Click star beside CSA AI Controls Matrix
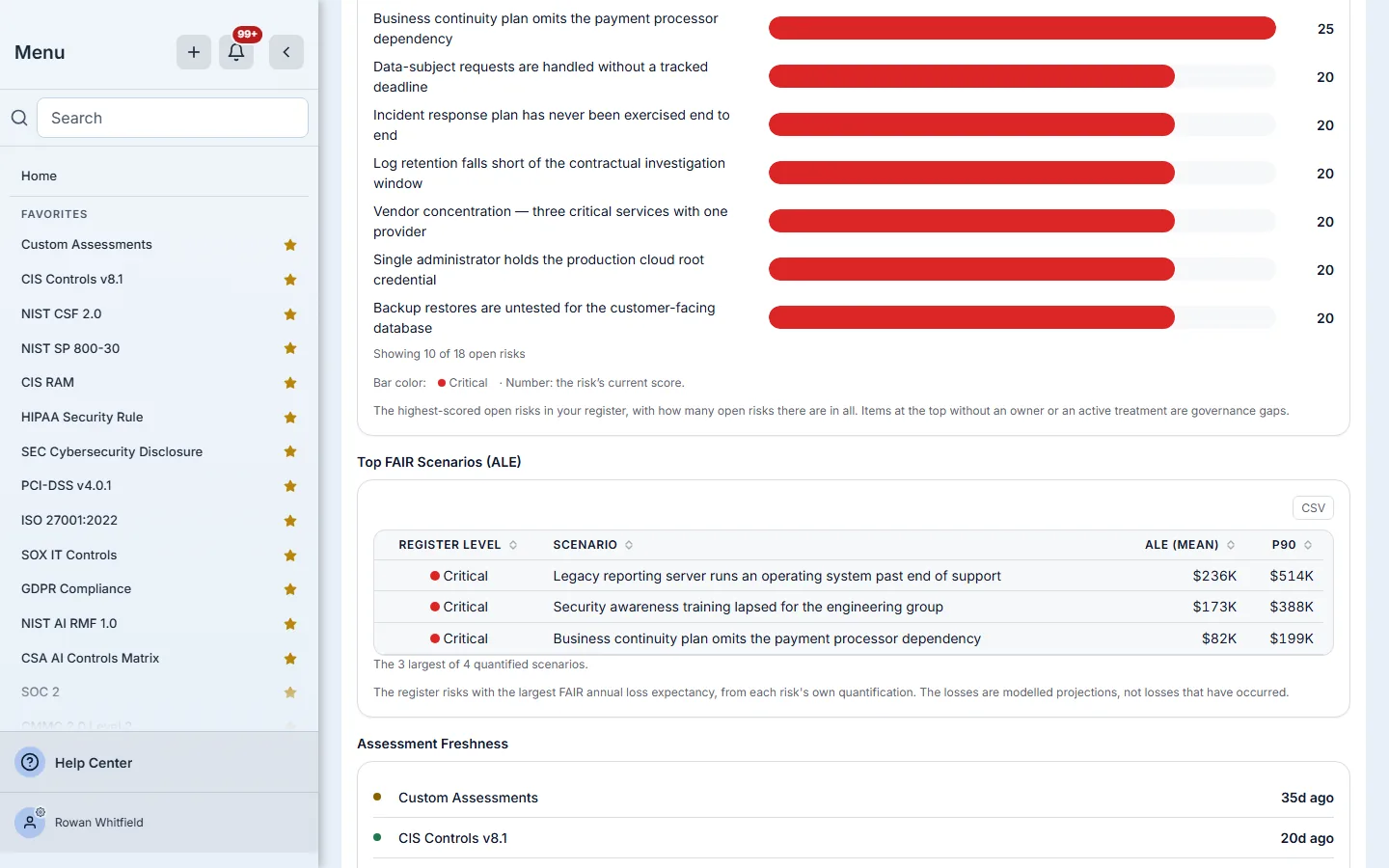 [x=290, y=659]
